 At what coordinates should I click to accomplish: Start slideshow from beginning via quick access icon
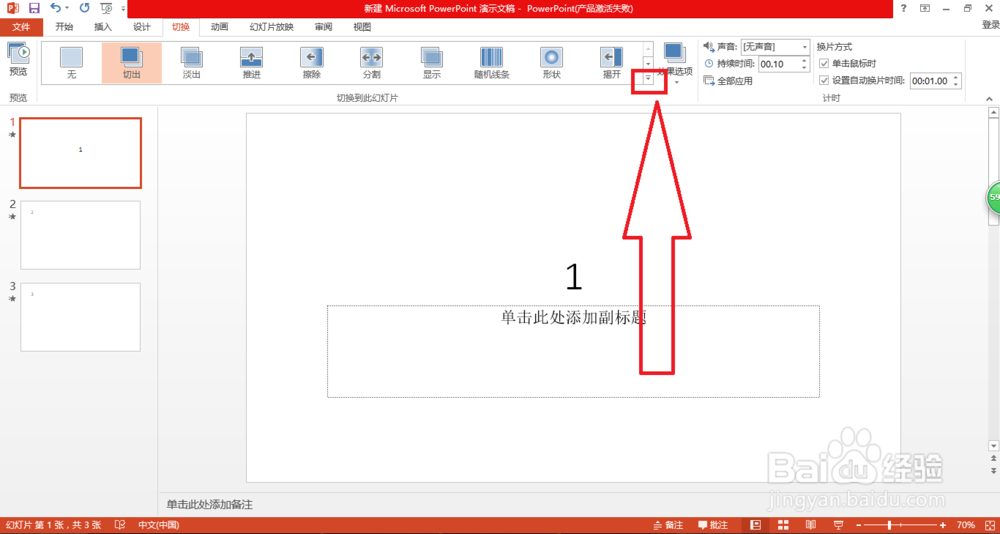[107, 8]
